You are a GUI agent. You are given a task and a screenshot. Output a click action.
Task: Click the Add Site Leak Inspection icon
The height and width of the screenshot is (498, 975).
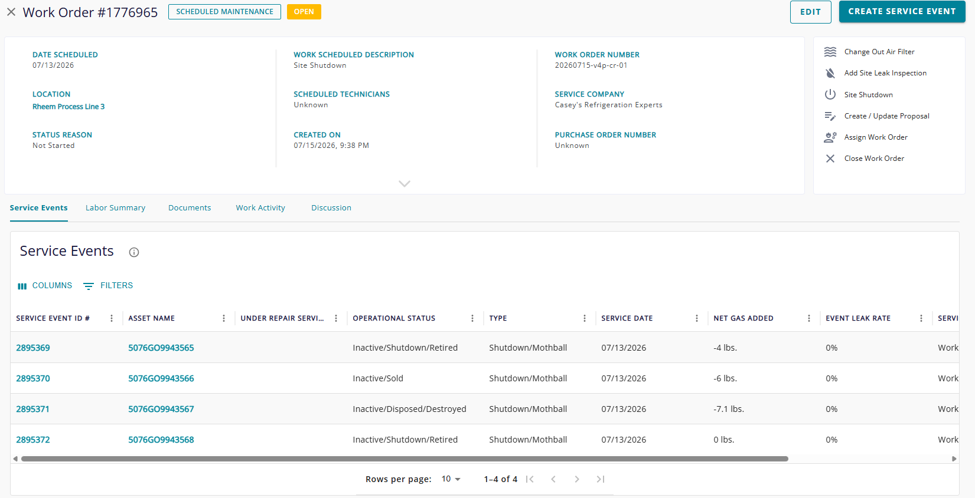pos(830,73)
